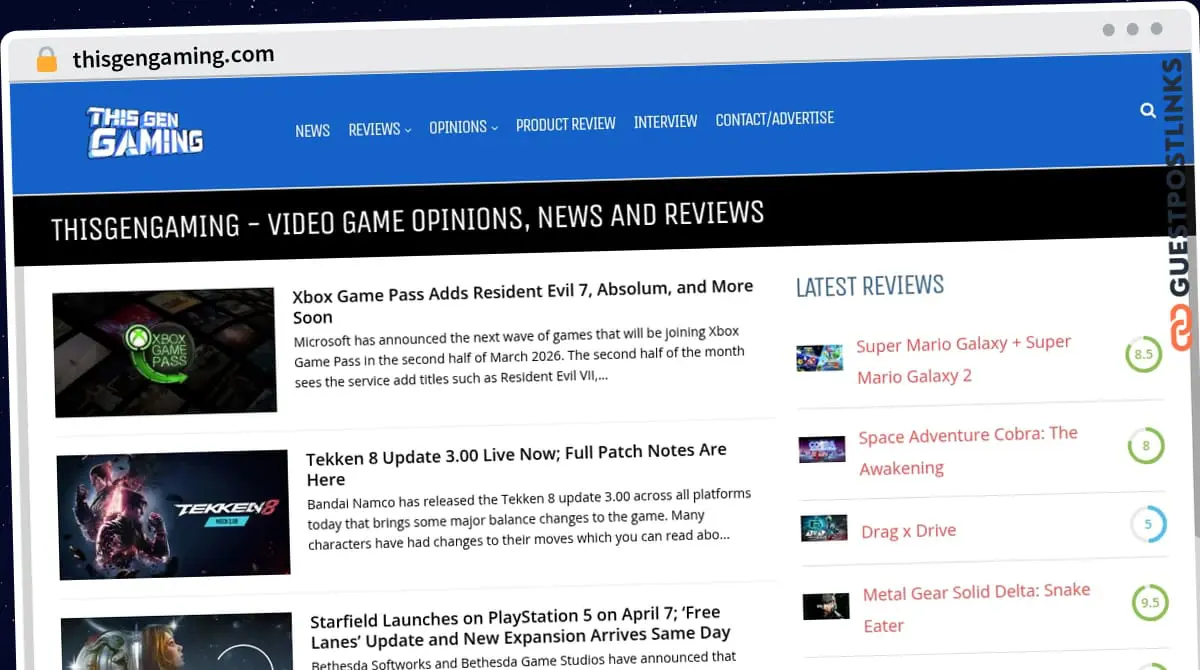Click the padlock icon in the address bar
Image resolution: width=1200 pixels, height=670 pixels.
coord(46,59)
